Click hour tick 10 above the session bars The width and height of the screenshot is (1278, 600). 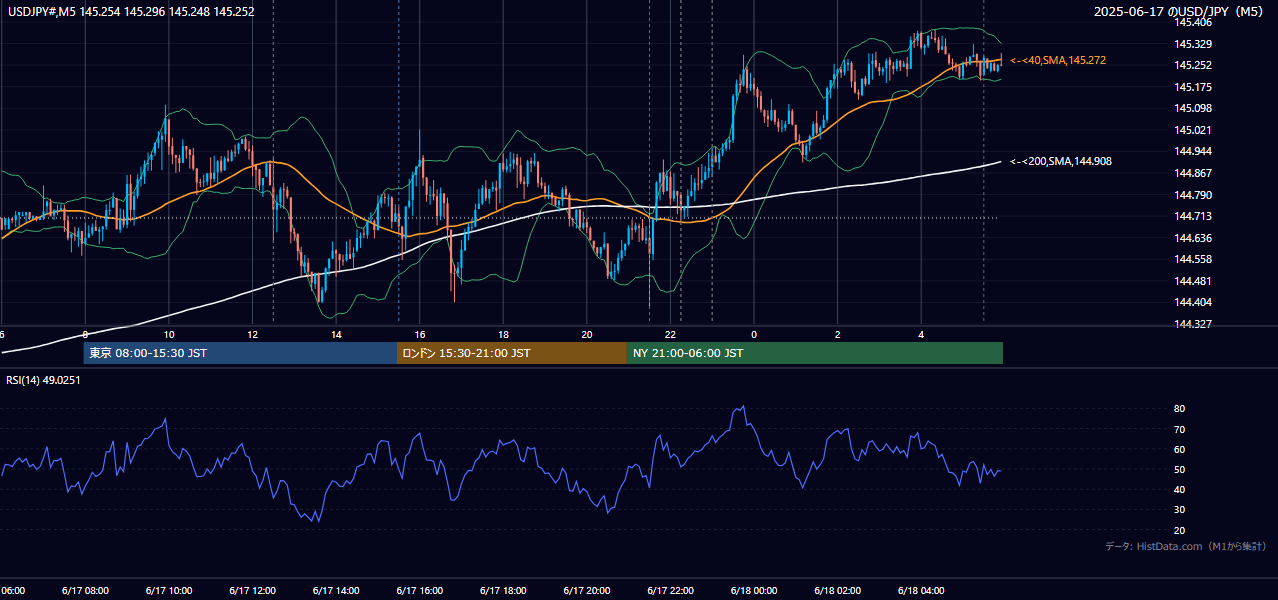[x=169, y=334]
